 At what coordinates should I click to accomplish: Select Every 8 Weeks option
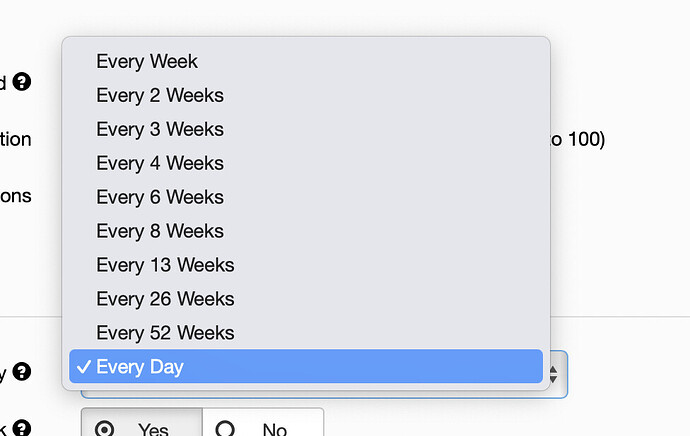tap(306, 231)
